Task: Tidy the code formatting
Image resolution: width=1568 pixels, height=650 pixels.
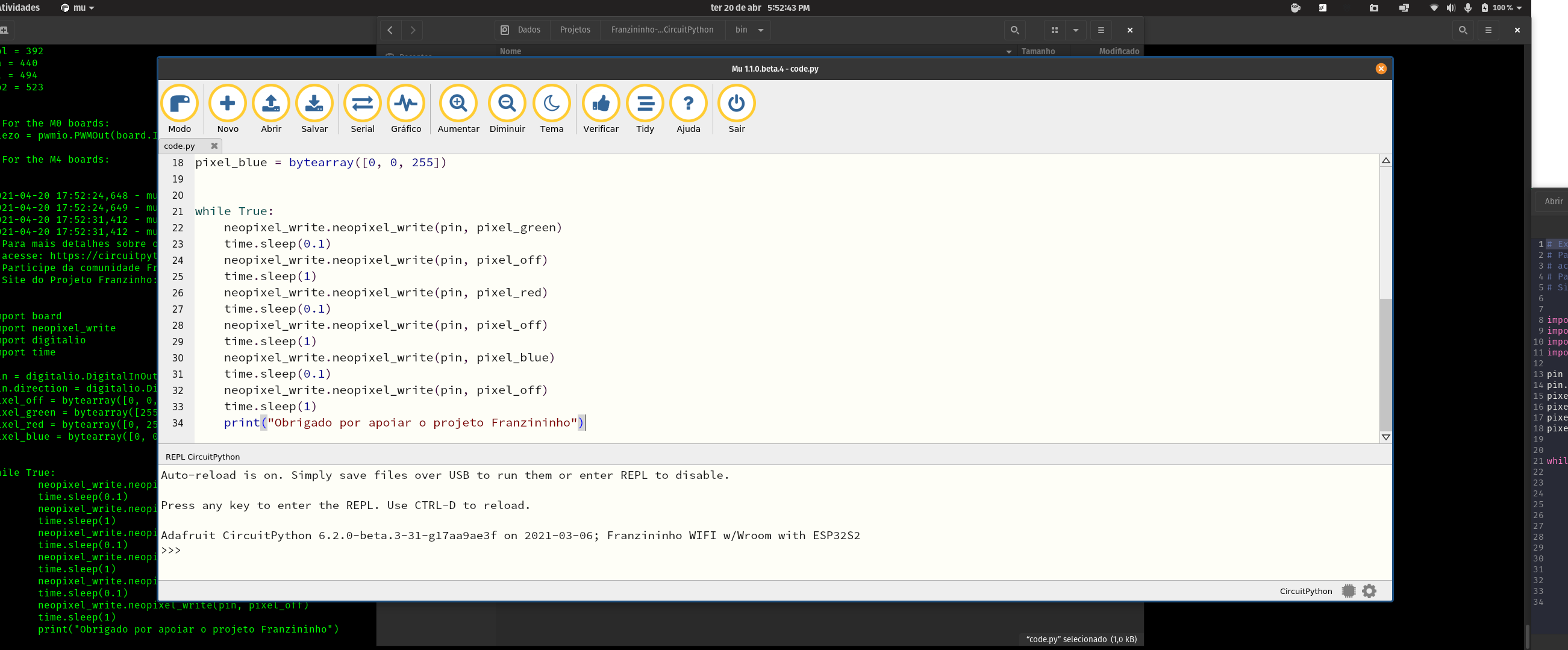Action: 645,109
